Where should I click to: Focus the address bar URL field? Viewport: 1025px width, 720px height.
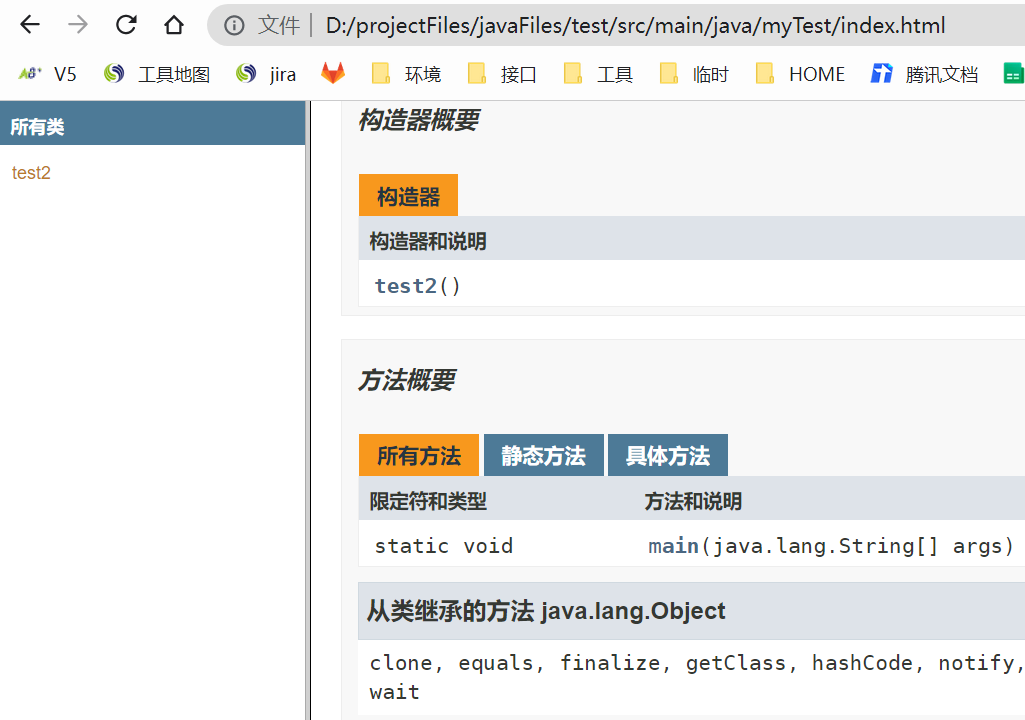click(635, 26)
